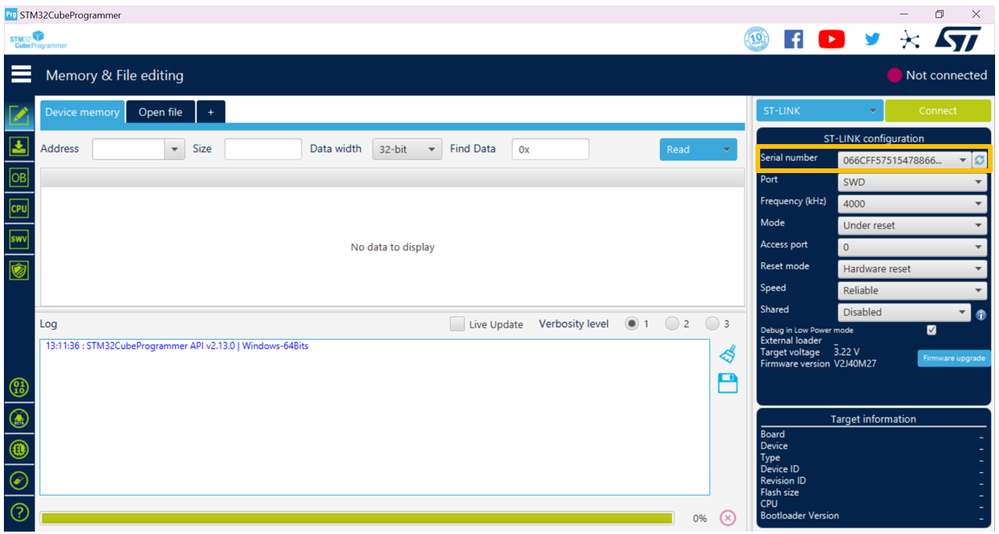
Task: Select verbosity level 1
Action: 631,324
